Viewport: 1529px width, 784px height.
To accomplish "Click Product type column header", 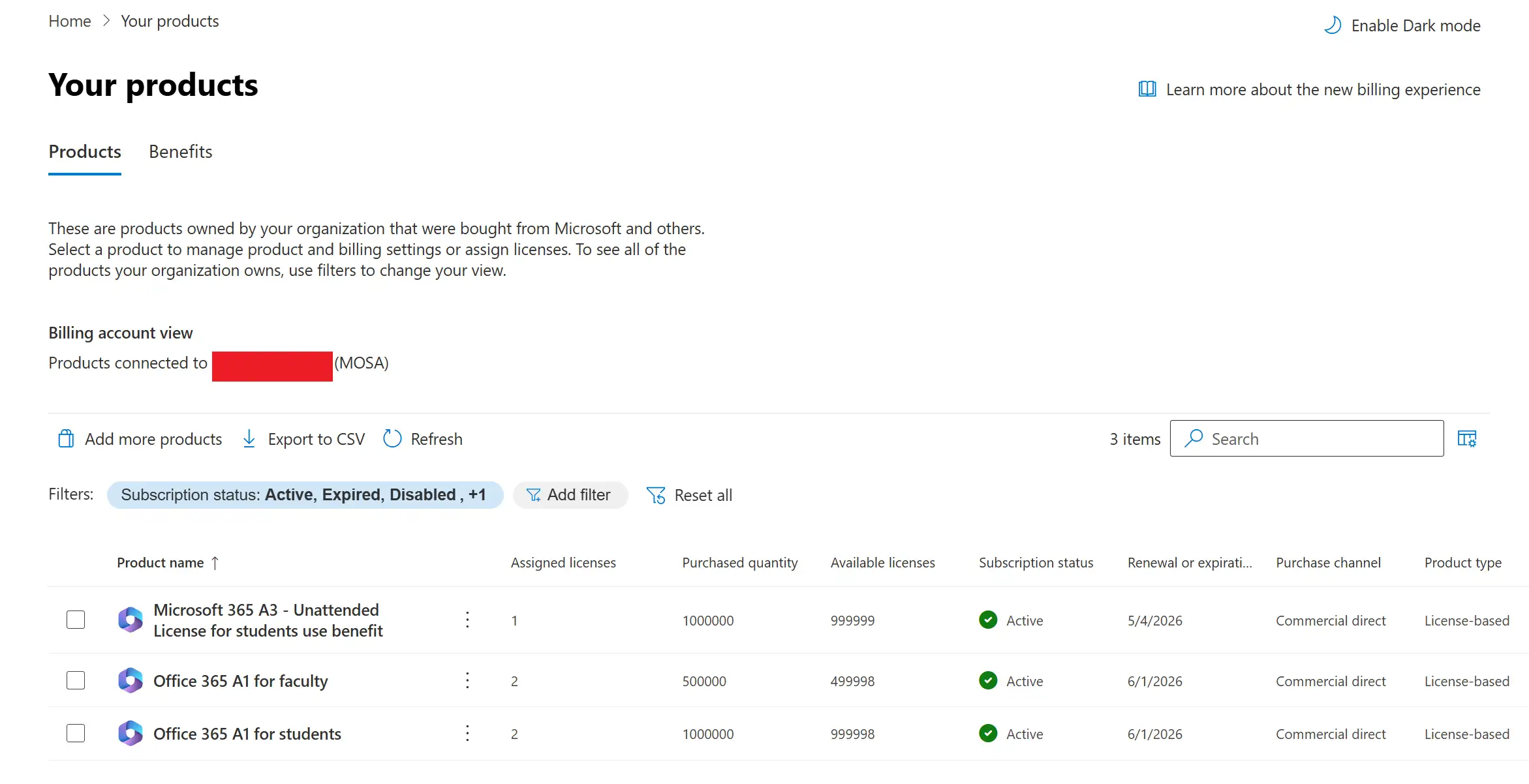I will coord(1462,563).
